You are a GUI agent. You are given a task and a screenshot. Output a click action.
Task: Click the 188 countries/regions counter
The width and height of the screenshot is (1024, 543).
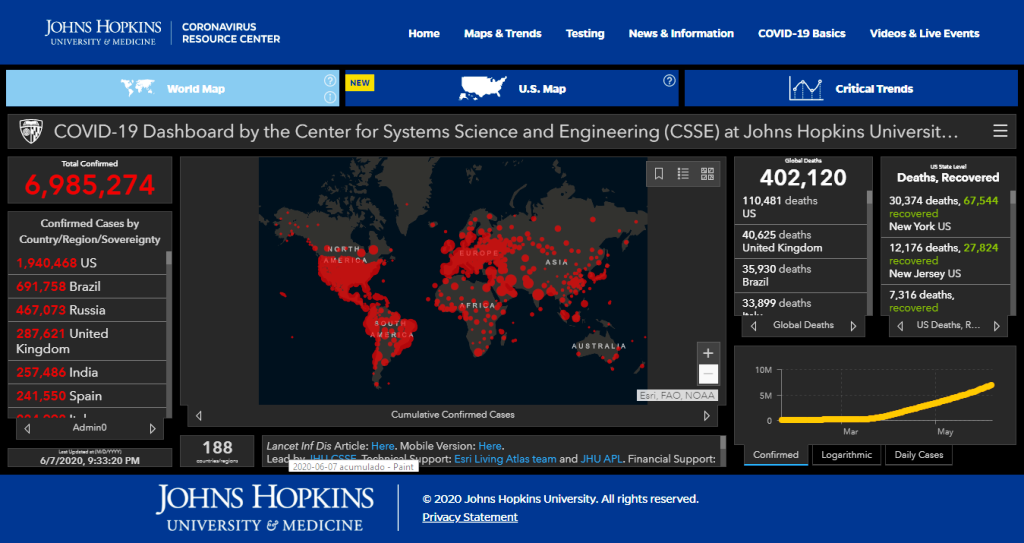(217, 451)
